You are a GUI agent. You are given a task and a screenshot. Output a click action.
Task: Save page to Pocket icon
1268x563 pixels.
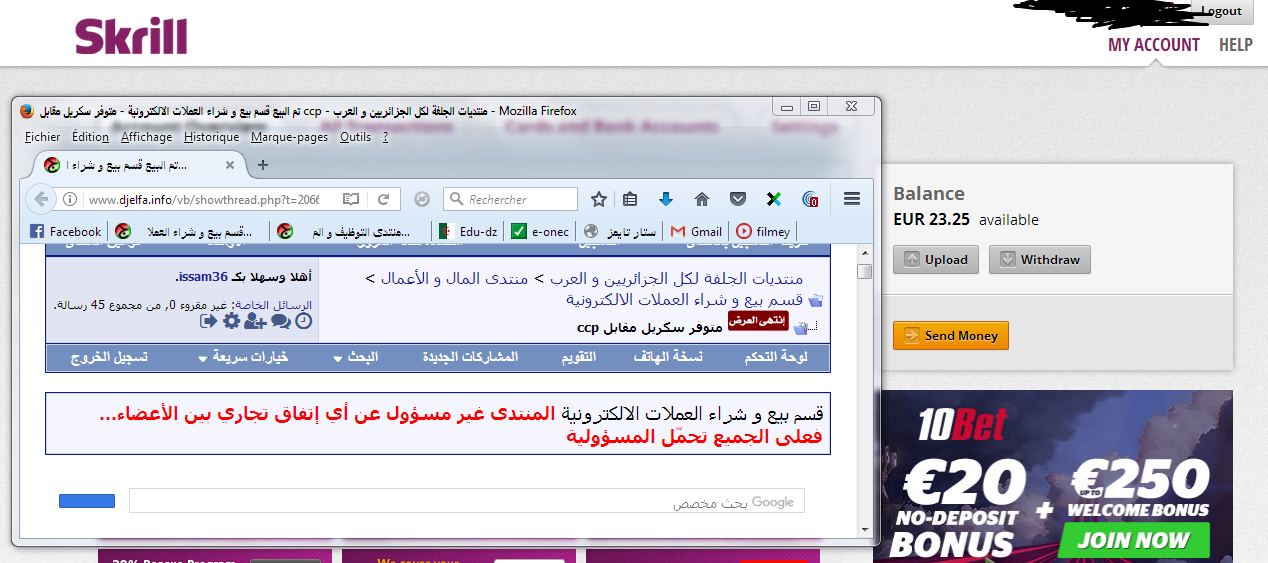(x=737, y=199)
